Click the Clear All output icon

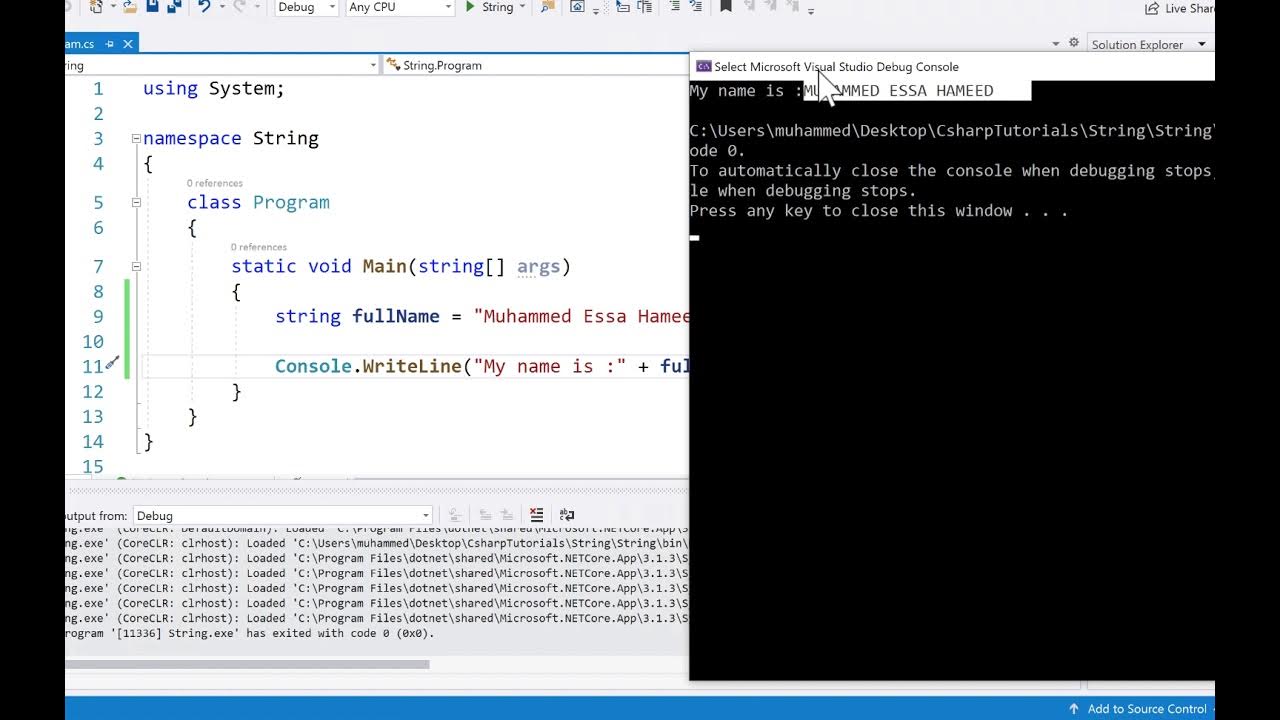click(537, 515)
